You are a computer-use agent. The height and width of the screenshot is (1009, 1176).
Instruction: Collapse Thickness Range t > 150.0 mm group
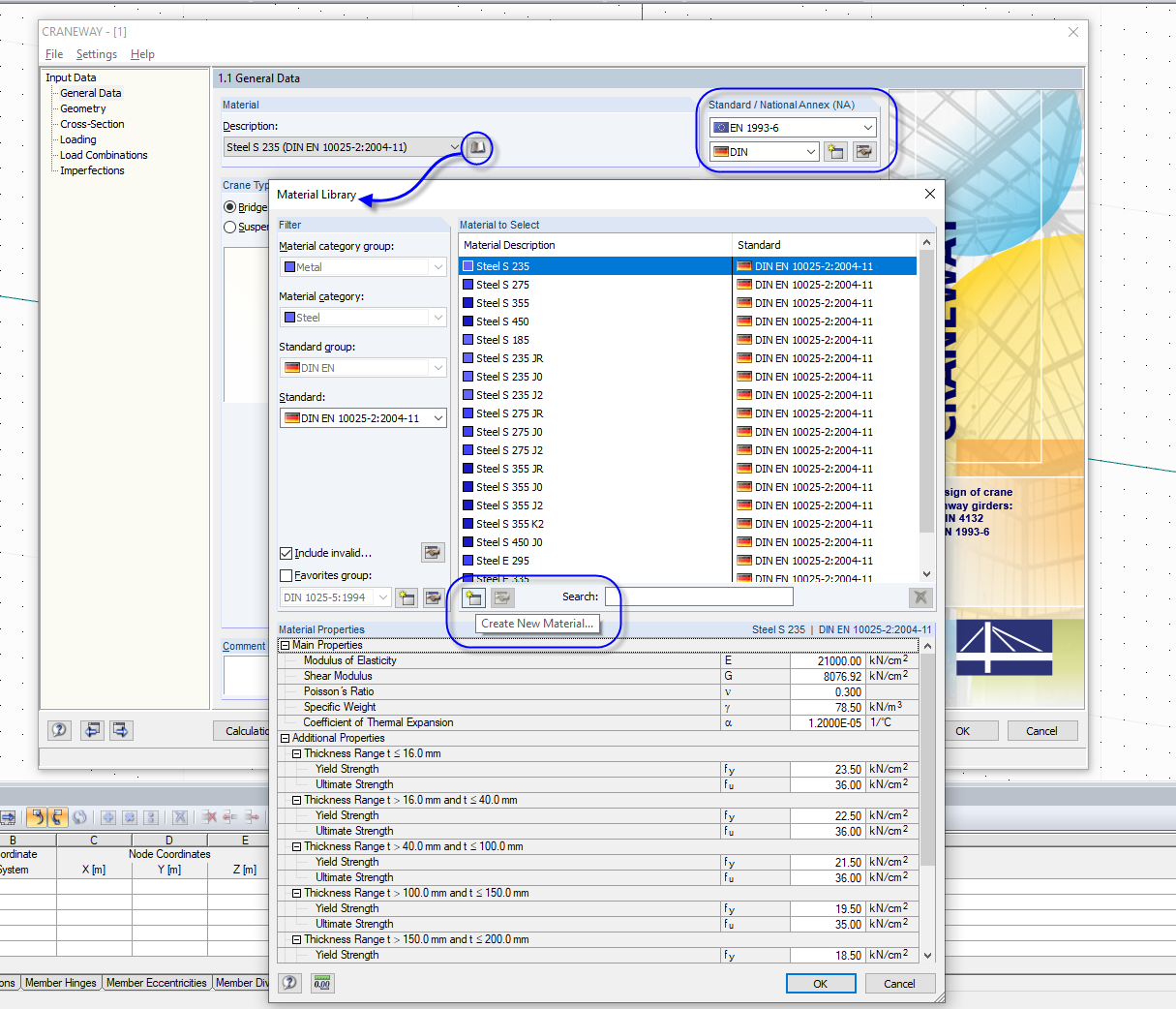pyautogui.click(x=296, y=939)
